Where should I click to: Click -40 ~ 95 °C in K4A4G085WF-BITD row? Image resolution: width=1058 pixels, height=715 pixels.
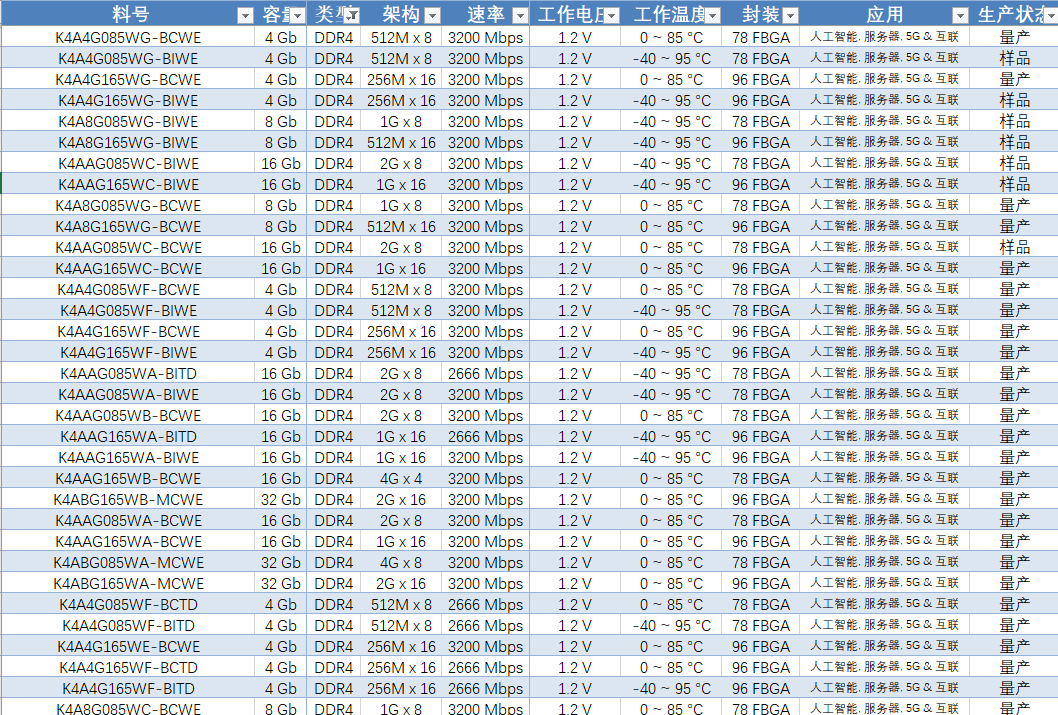pos(671,625)
